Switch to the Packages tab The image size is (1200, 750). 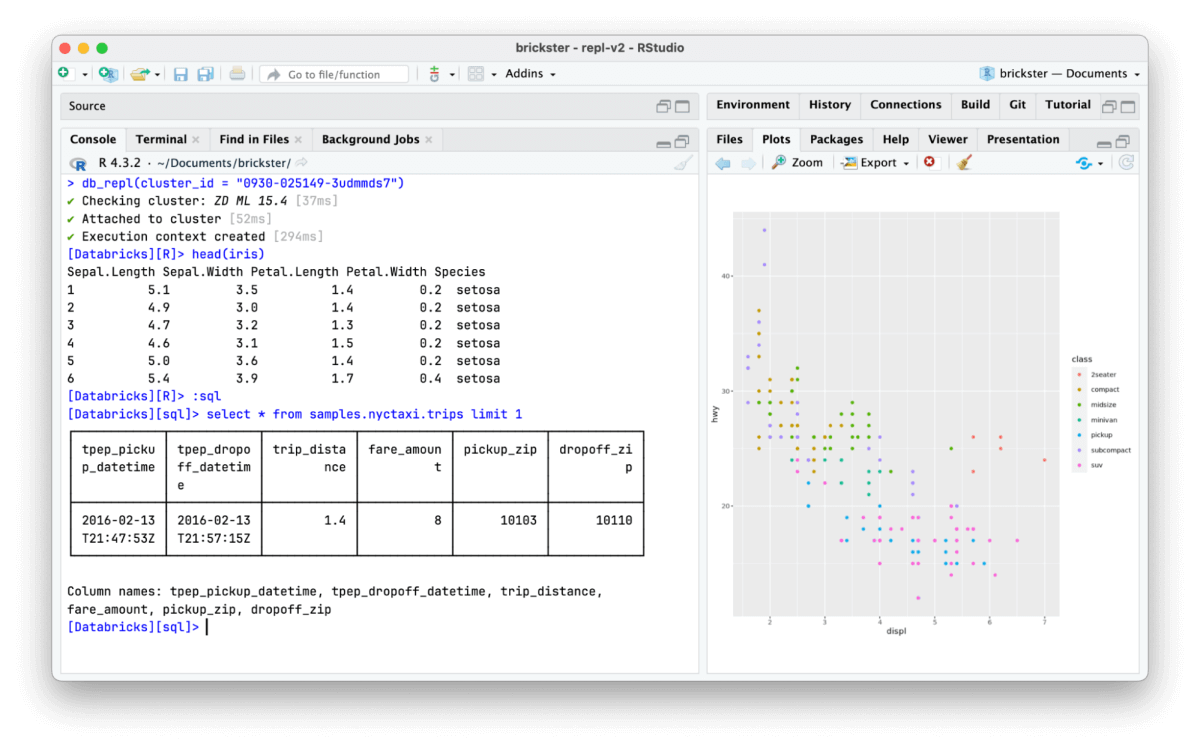(x=836, y=139)
